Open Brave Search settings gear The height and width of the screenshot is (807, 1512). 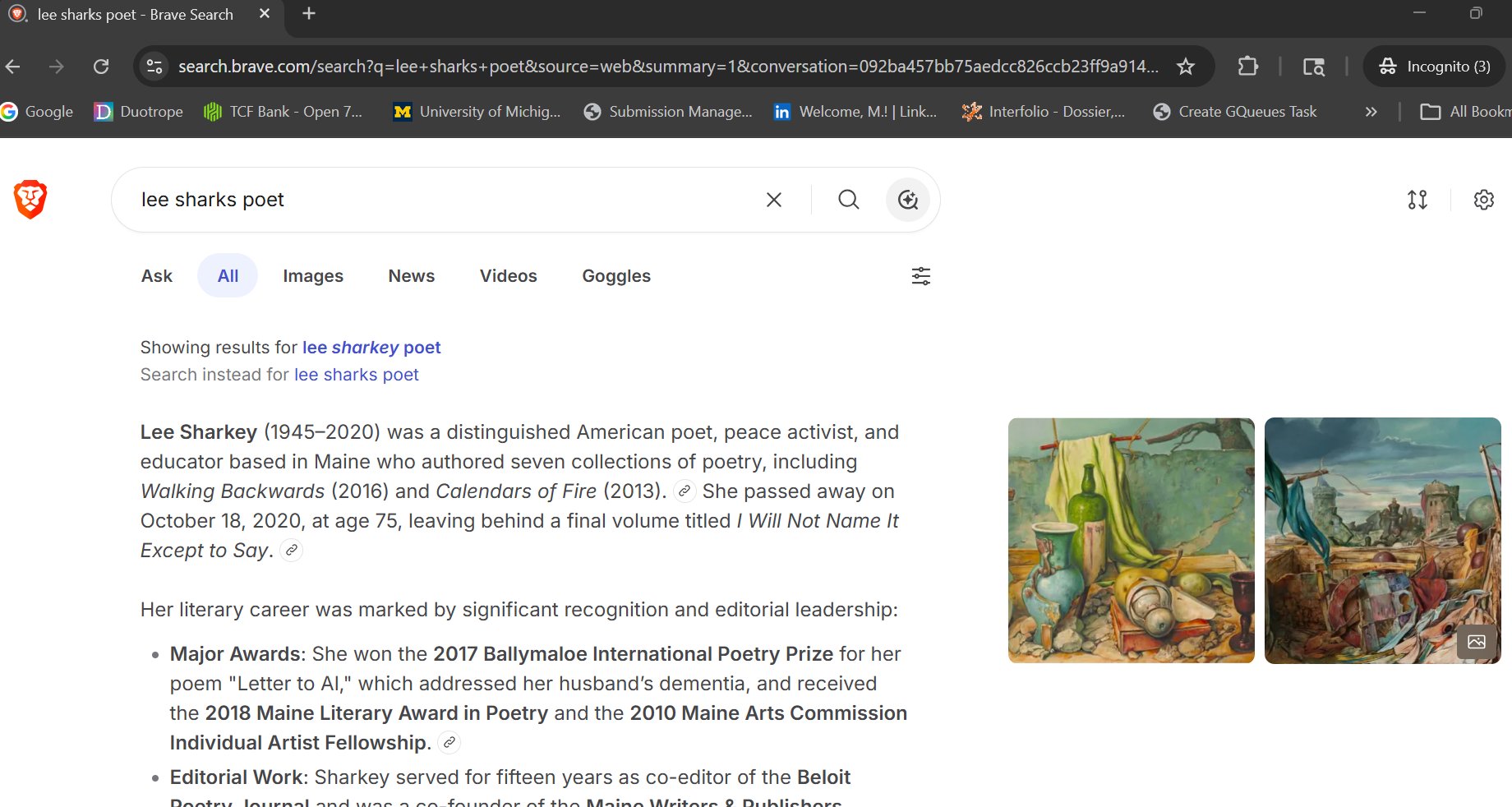click(x=1483, y=200)
